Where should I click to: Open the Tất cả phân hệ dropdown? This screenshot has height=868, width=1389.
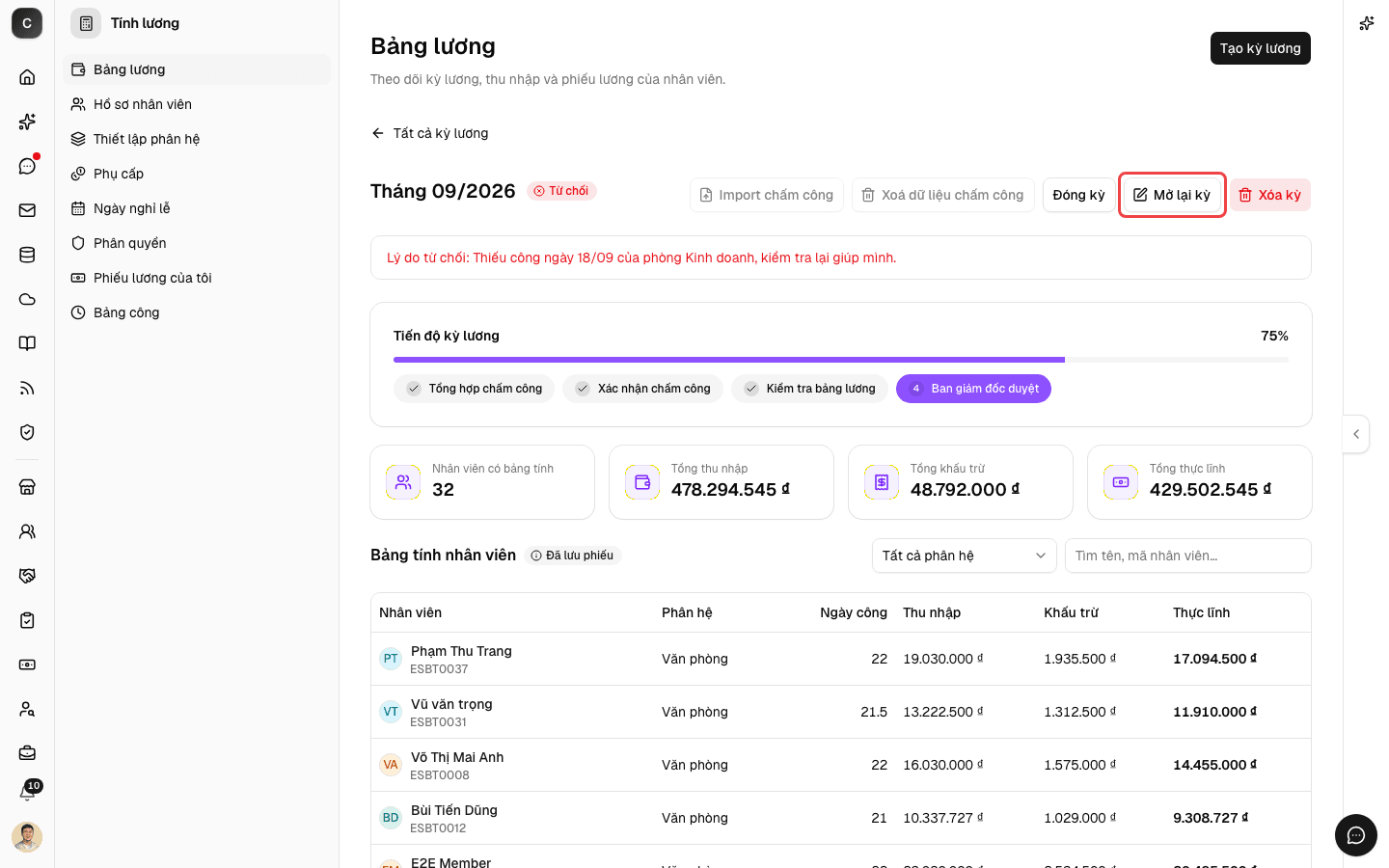coord(965,556)
